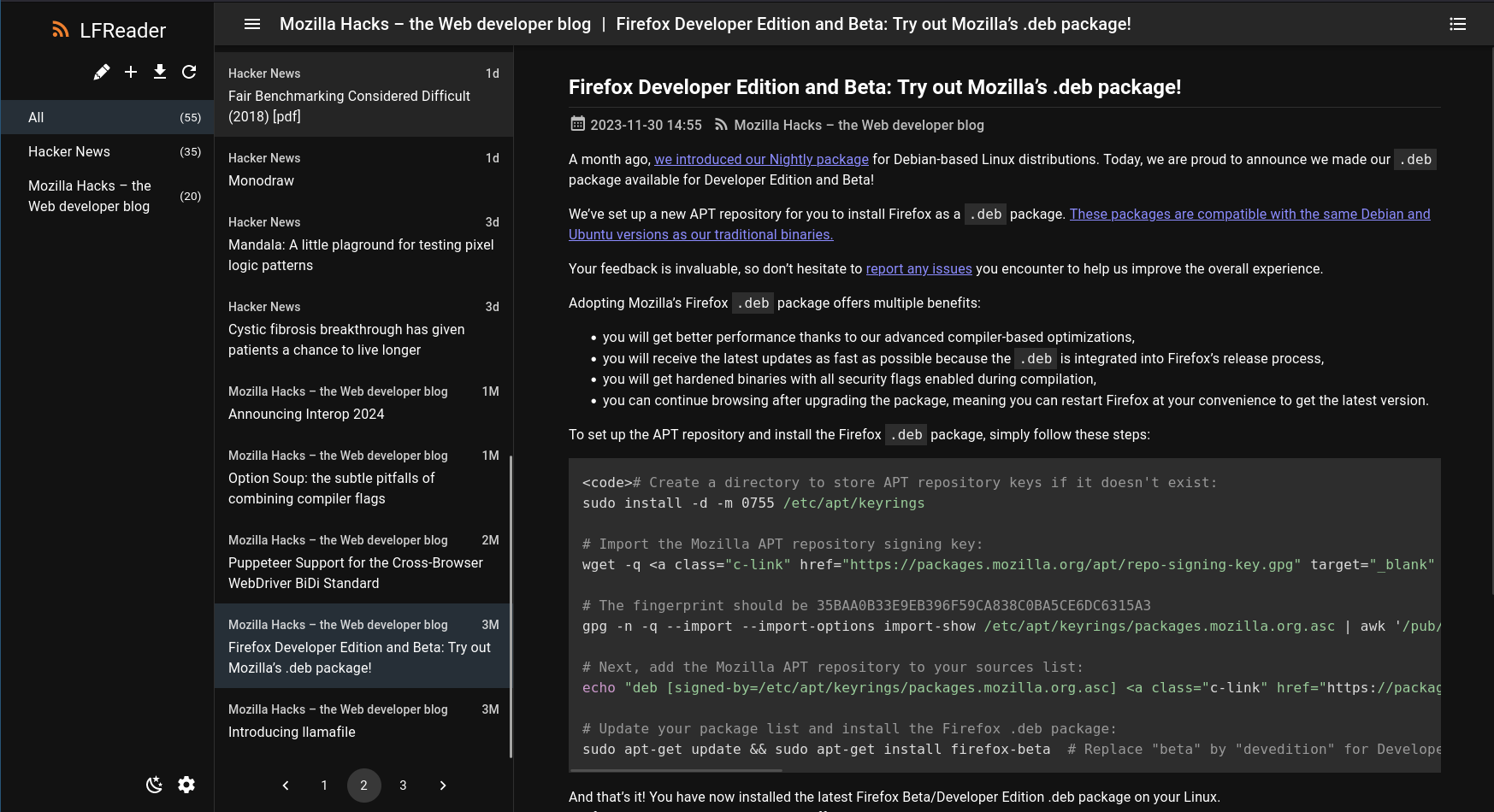The height and width of the screenshot is (812, 1494).
Task: Click the header title Mozilla Hacks text
Action: tap(435, 24)
